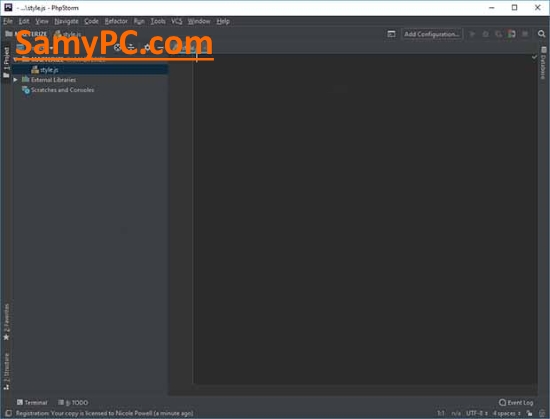The width and height of the screenshot is (550, 419).
Task: Open the TODO tool window
Action: coord(73,403)
